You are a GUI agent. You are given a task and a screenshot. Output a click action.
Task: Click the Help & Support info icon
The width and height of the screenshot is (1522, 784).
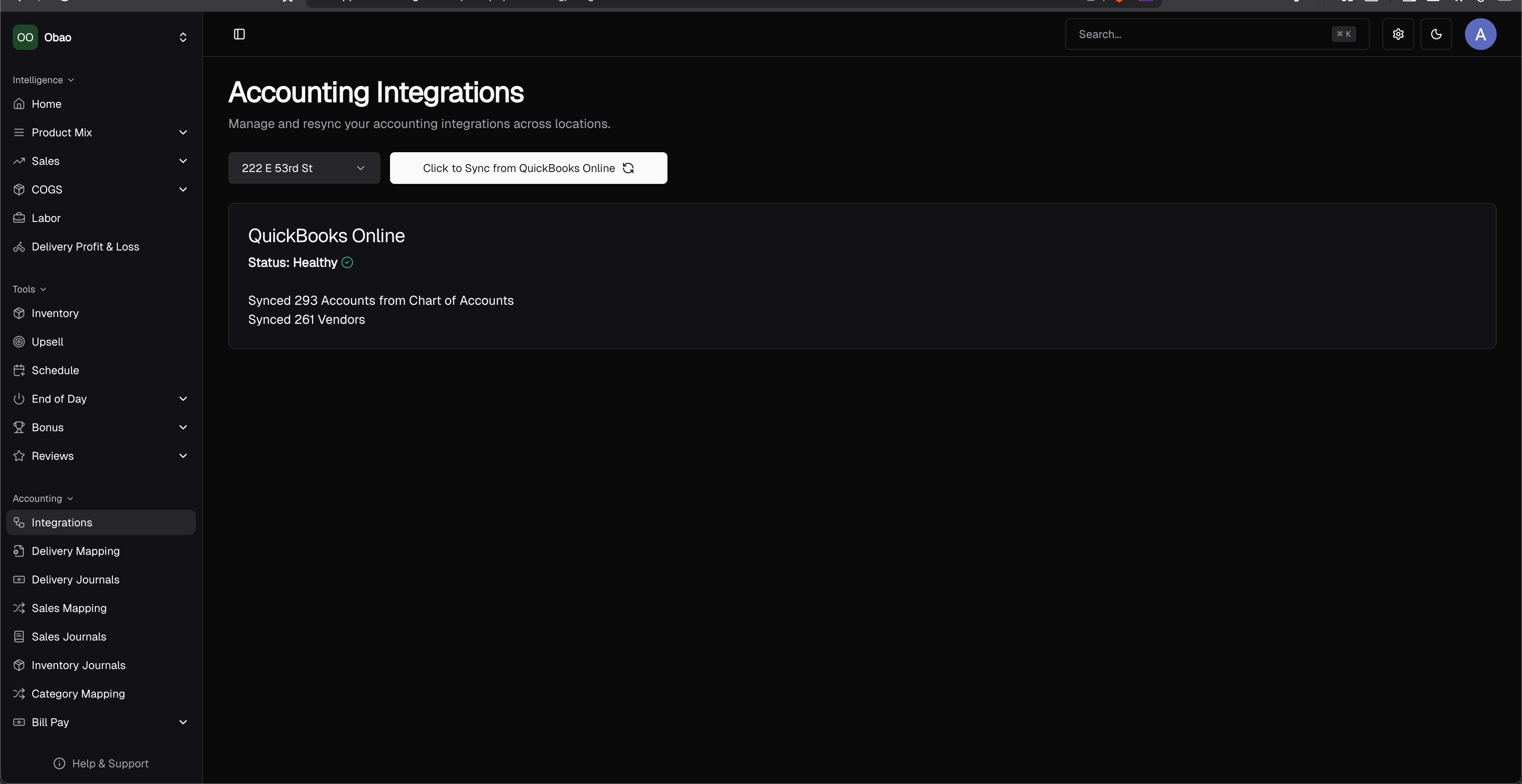point(59,763)
